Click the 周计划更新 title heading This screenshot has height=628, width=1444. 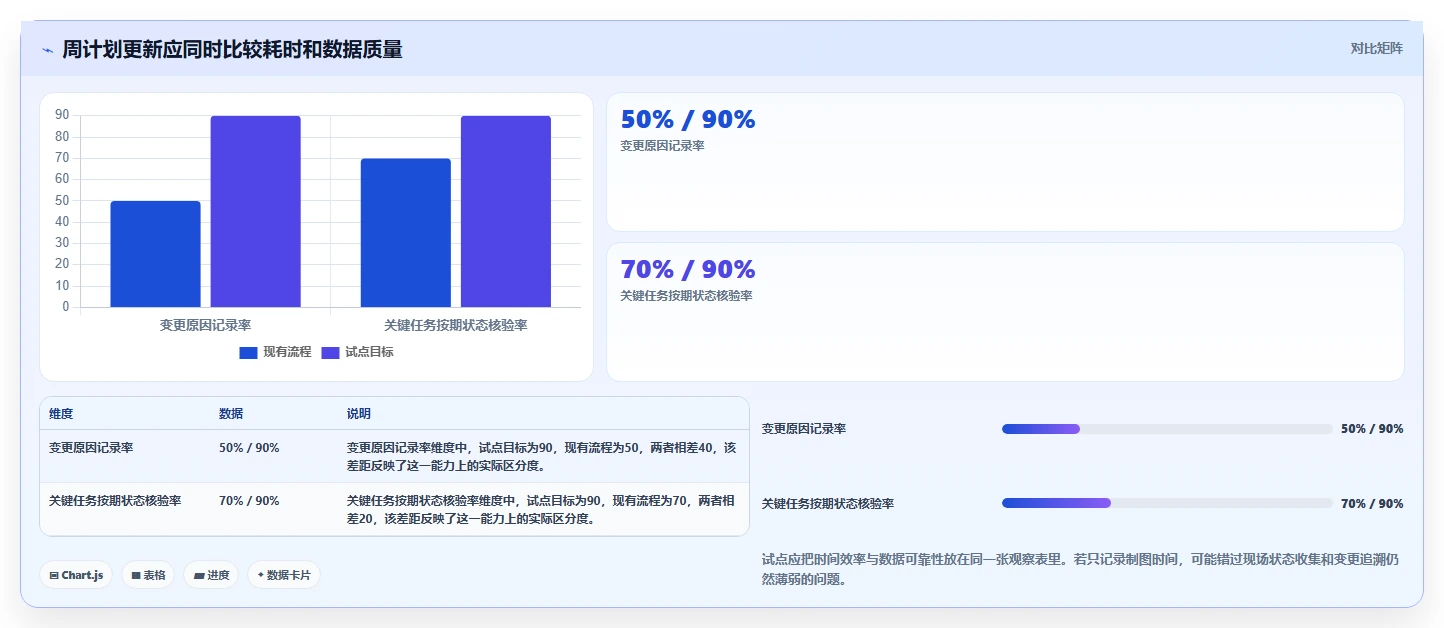(x=232, y=50)
